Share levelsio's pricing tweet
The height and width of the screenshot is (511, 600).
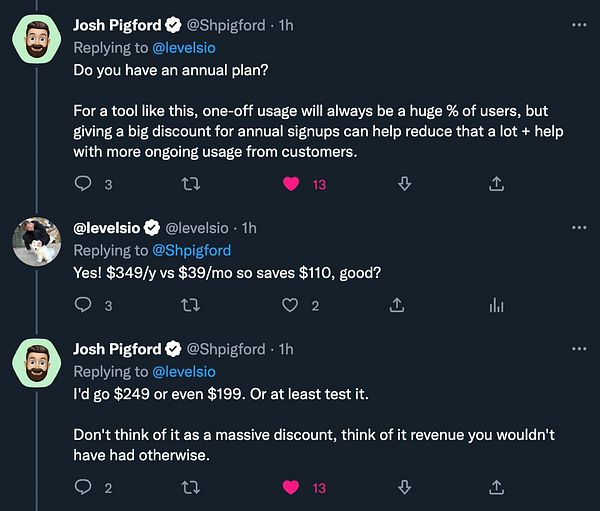pos(397,305)
